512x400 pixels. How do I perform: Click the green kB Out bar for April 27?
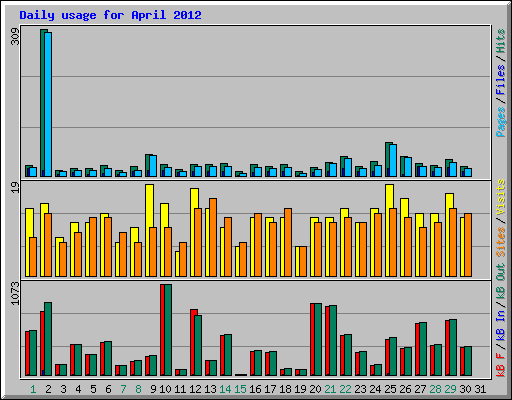point(423,349)
